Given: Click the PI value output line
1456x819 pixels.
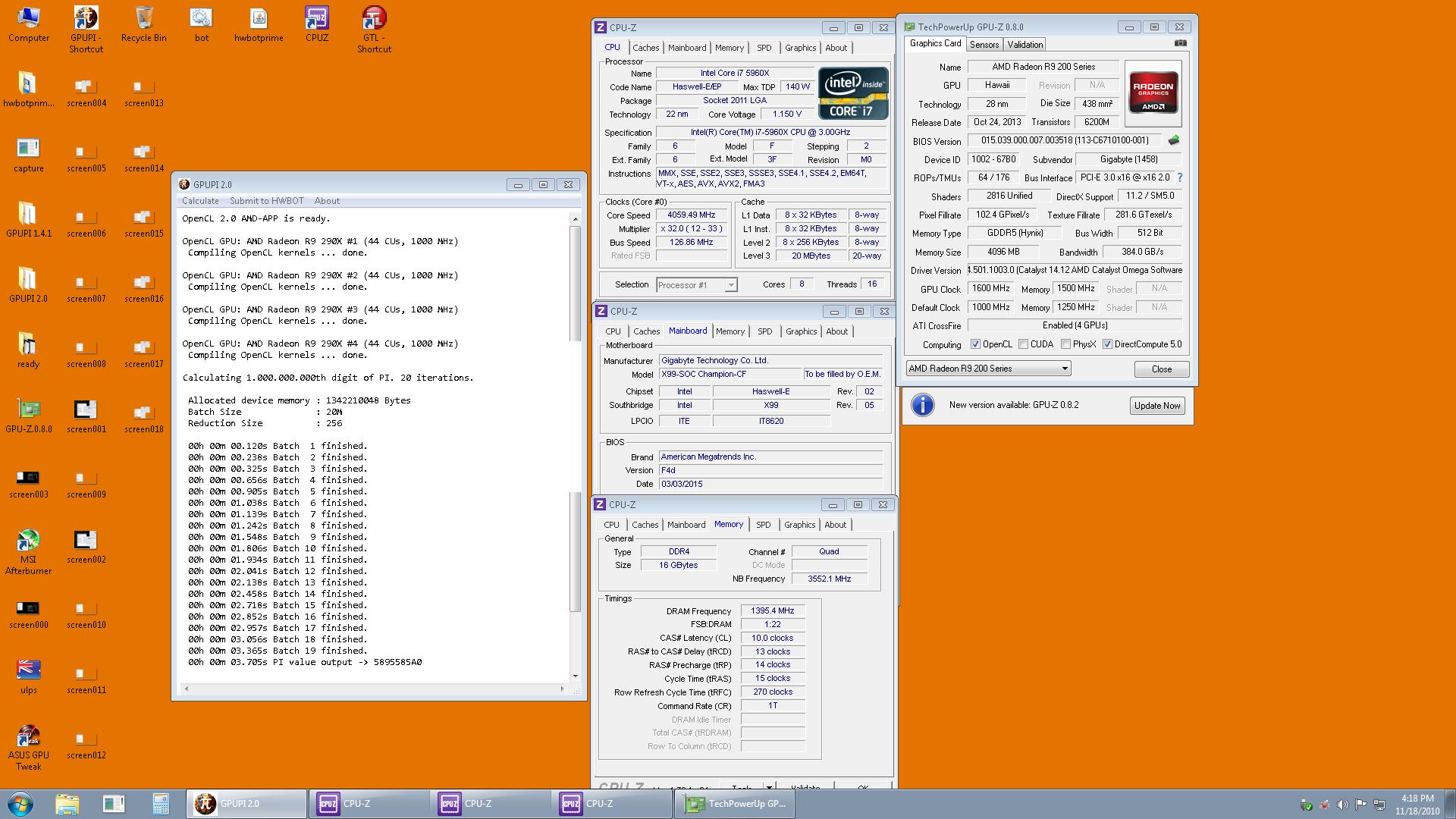Looking at the screenshot, I should (305, 662).
